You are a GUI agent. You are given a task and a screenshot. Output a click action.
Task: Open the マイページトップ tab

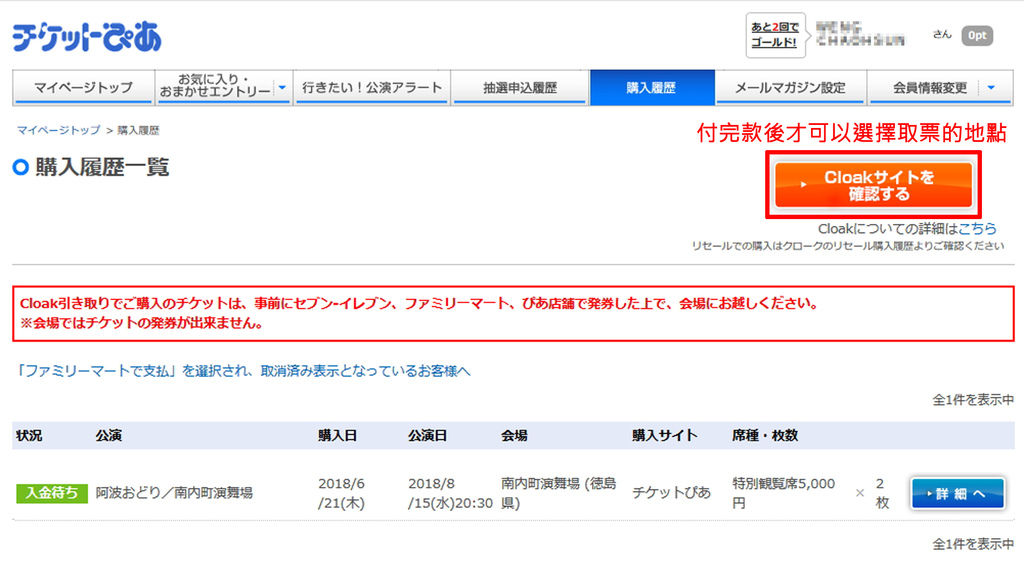[x=84, y=88]
